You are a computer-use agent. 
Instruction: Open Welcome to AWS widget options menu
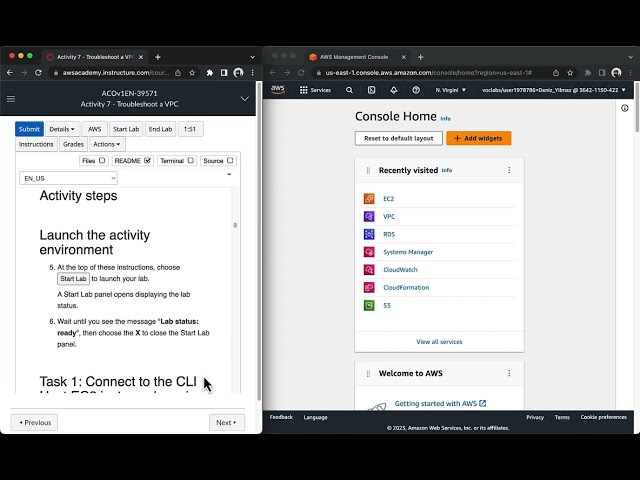pyautogui.click(x=509, y=373)
